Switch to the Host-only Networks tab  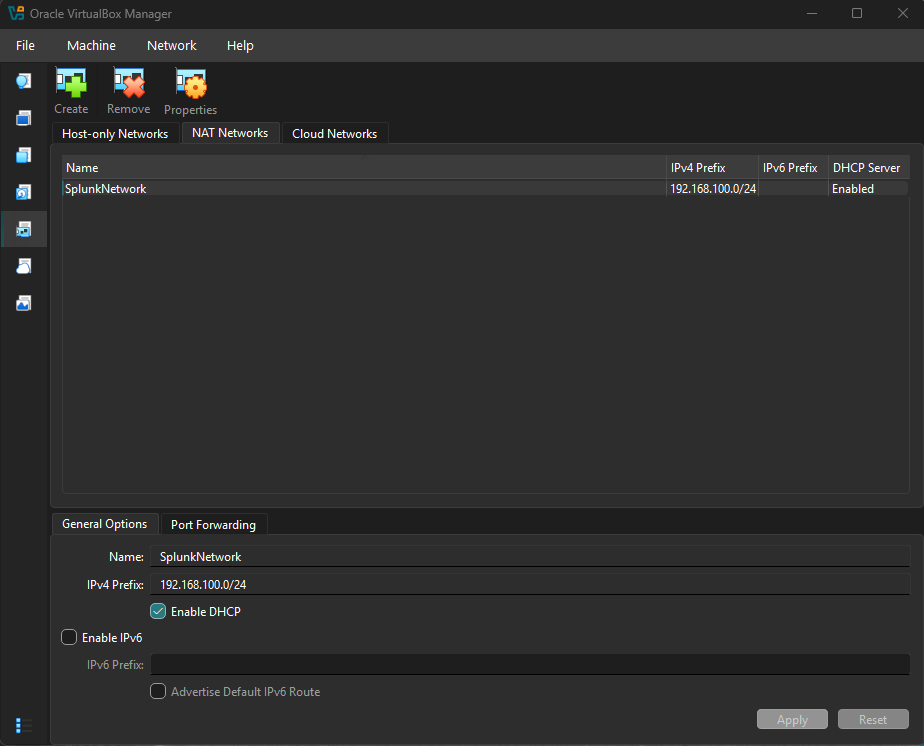click(x=115, y=133)
